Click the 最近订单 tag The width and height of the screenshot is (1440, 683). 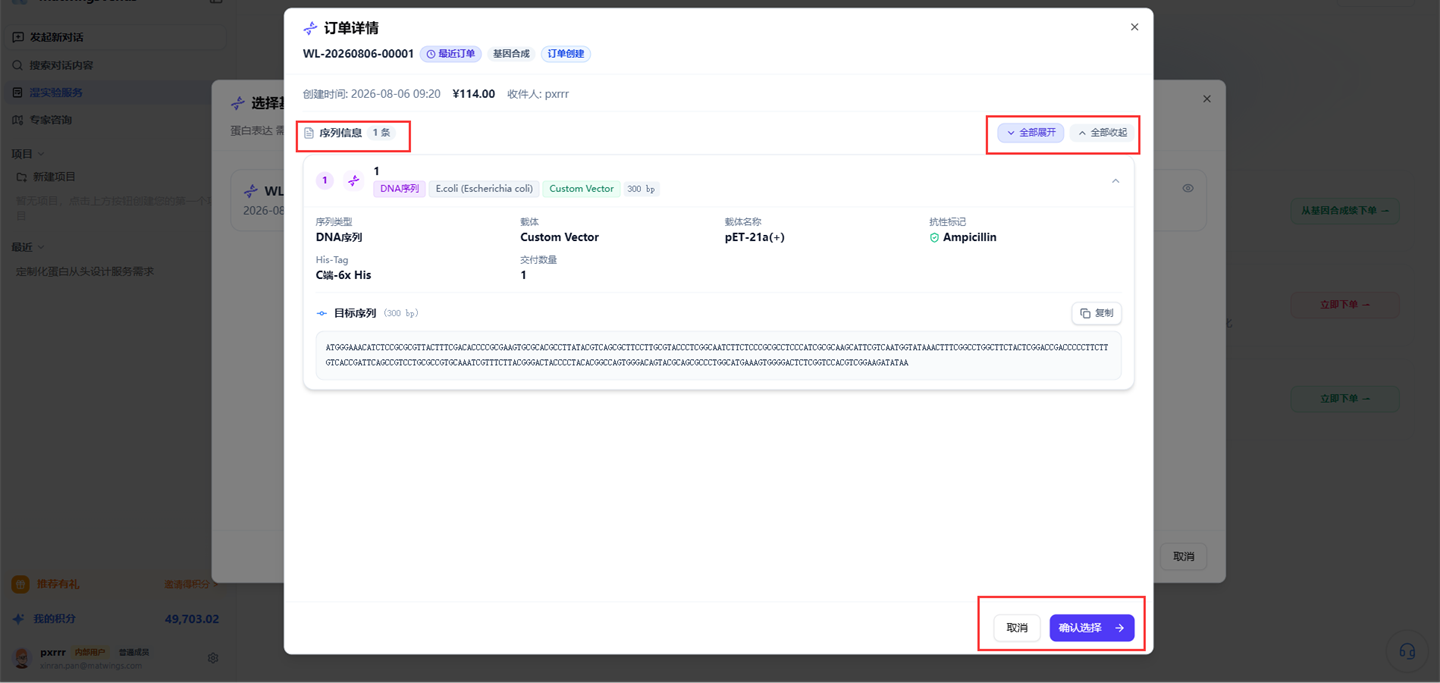(450, 54)
